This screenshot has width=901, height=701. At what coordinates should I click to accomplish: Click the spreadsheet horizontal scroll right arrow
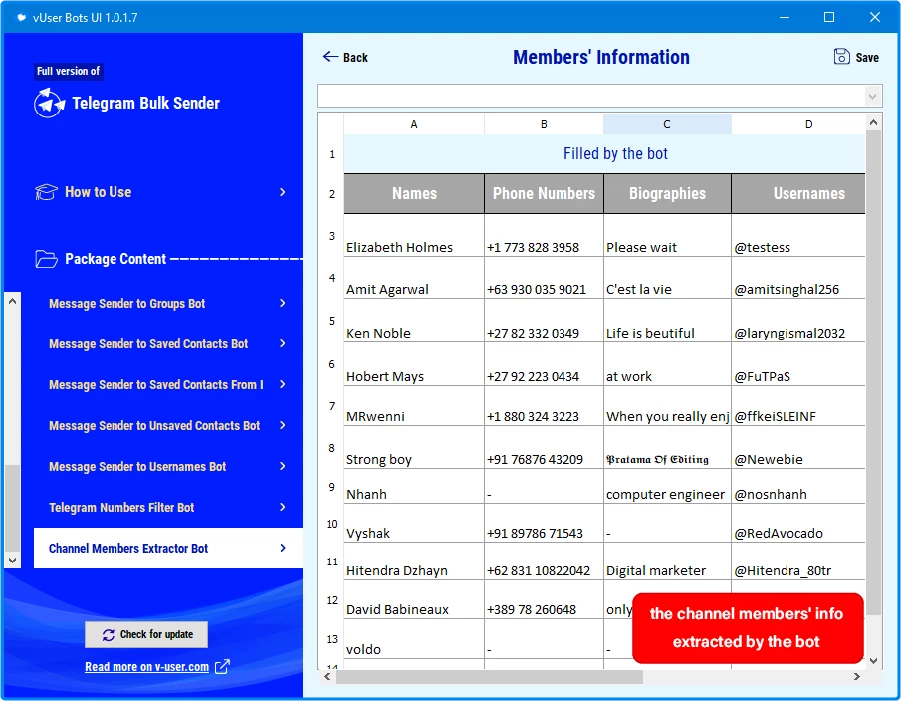click(857, 676)
